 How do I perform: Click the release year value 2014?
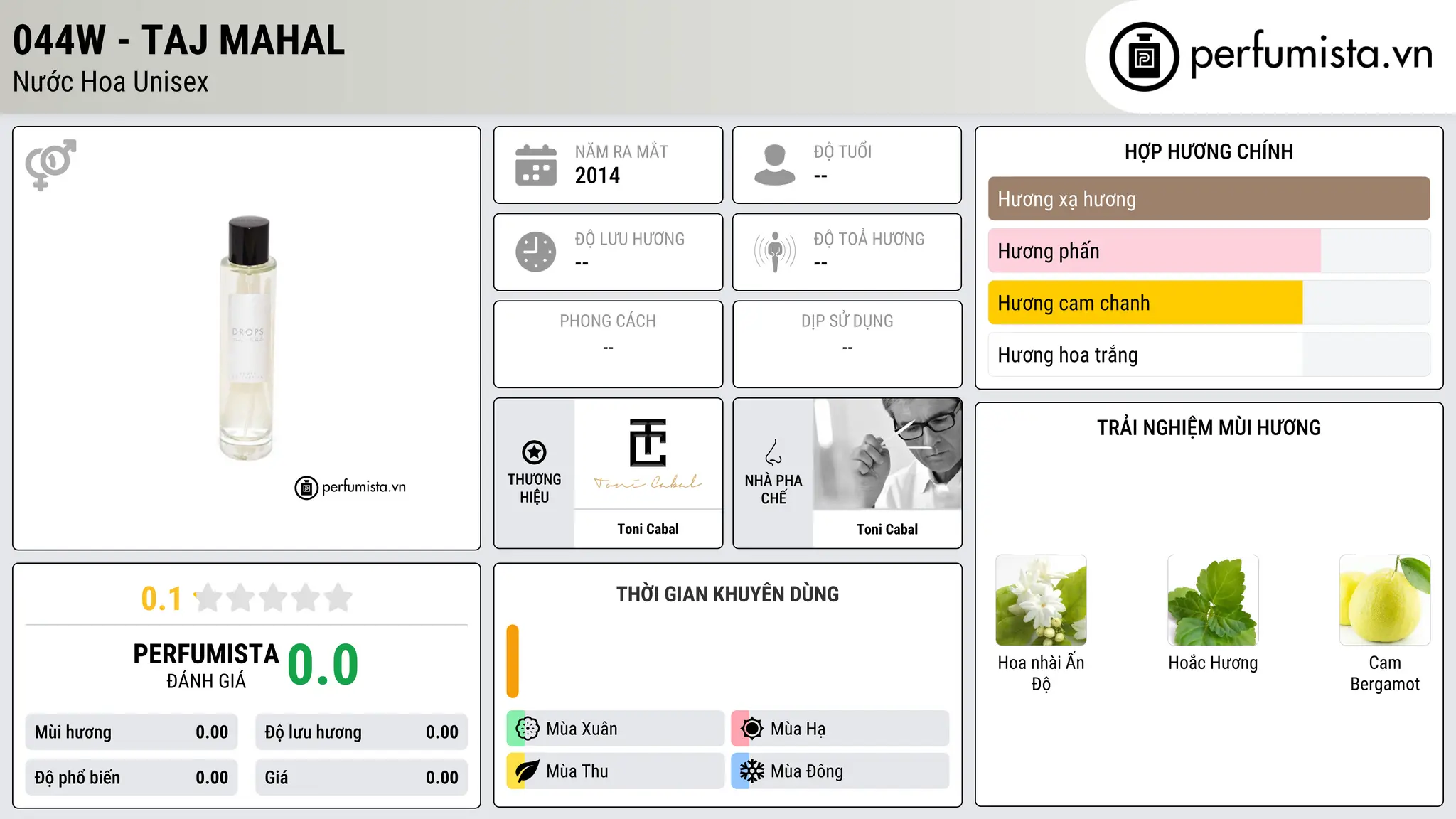[x=597, y=176]
